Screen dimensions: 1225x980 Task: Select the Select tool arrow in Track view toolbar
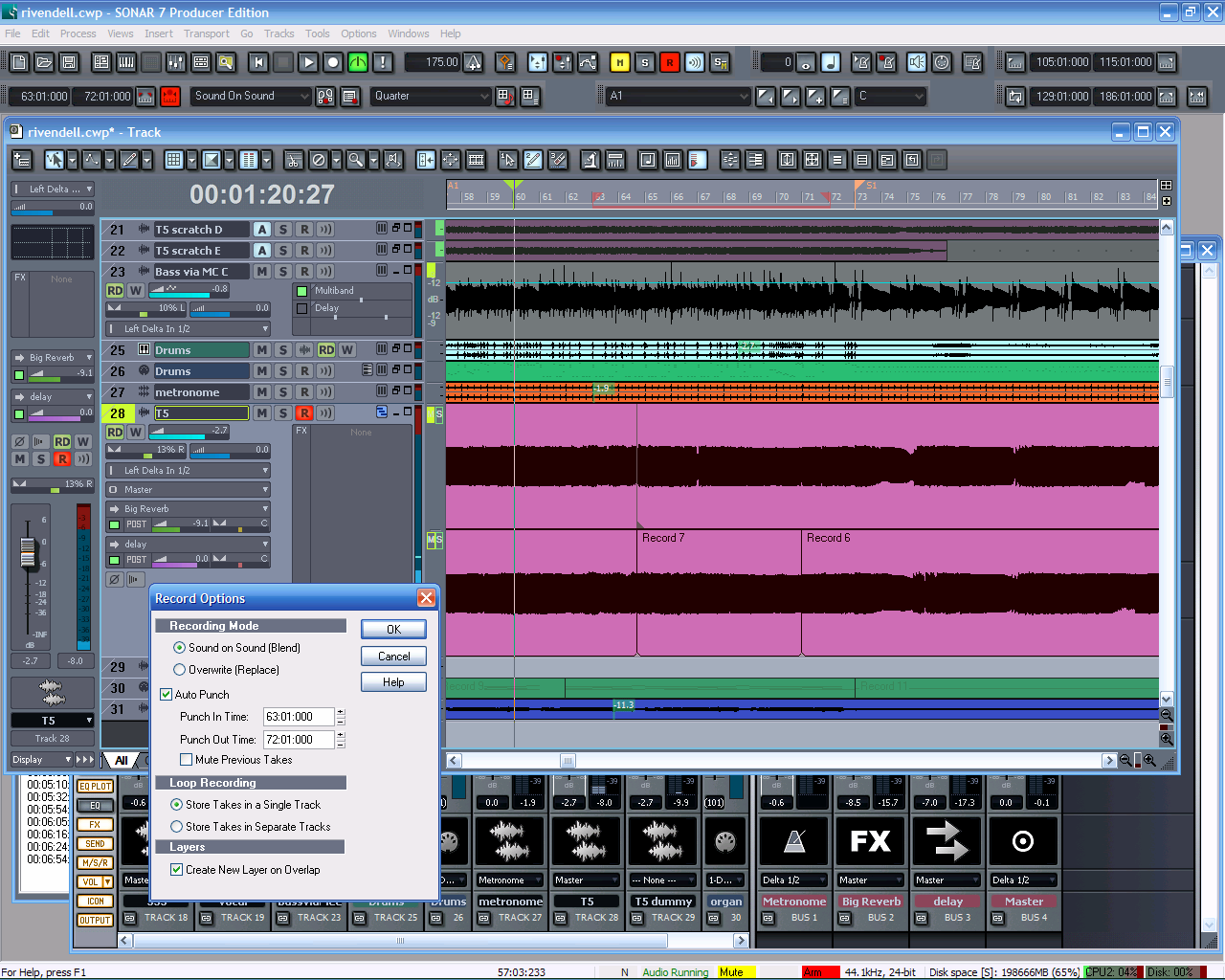pos(54,160)
